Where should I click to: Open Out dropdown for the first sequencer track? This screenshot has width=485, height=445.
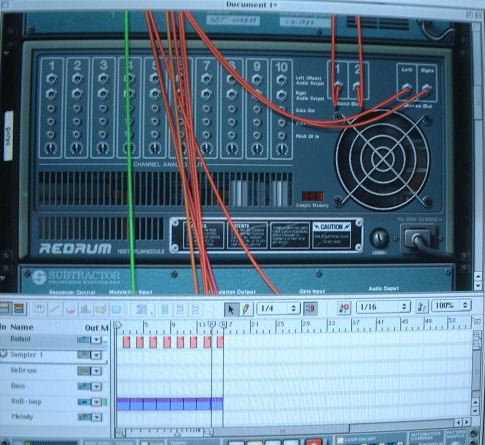click(x=96, y=340)
